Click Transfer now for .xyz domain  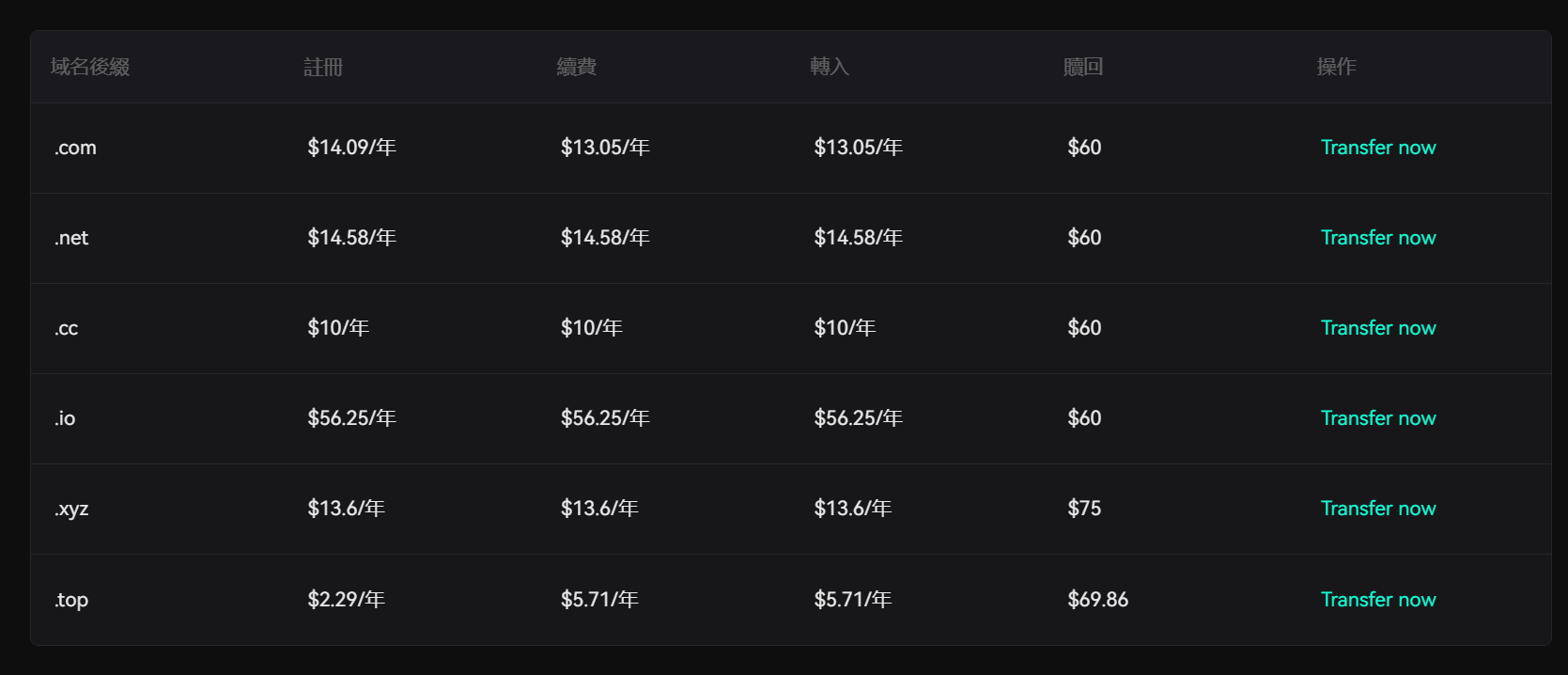1377,509
